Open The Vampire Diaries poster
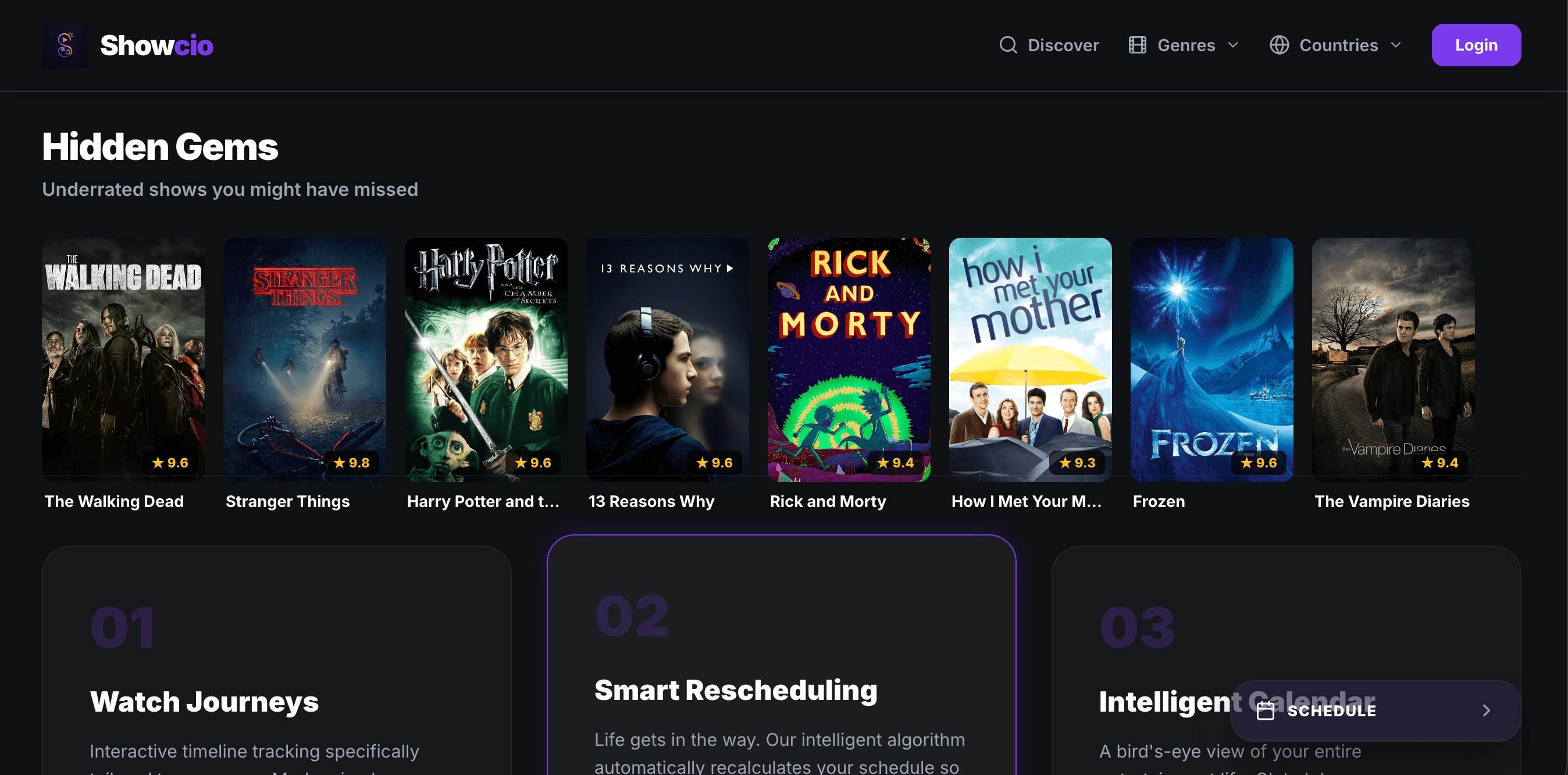Viewport: 1568px width, 775px height. [x=1393, y=359]
